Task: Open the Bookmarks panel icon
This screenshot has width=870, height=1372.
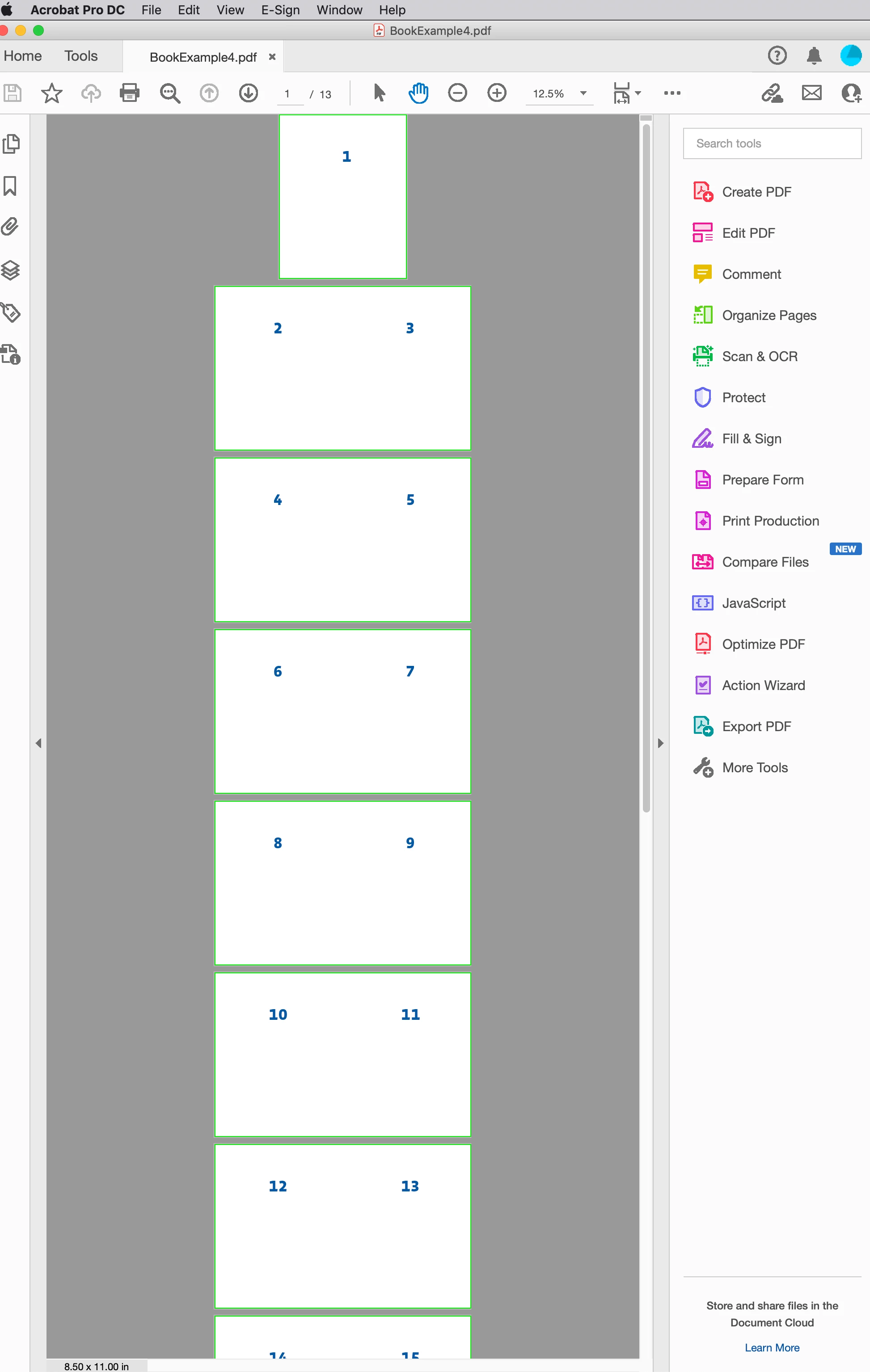Action: click(x=10, y=186)
